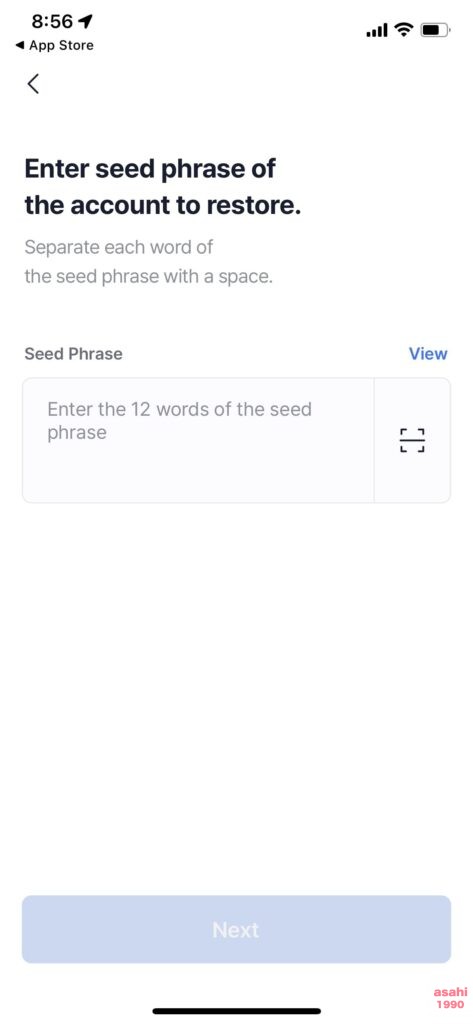Tap the home indicator bar at bottom
This screenshot has height=1024, width=473.
(236, 1011)
